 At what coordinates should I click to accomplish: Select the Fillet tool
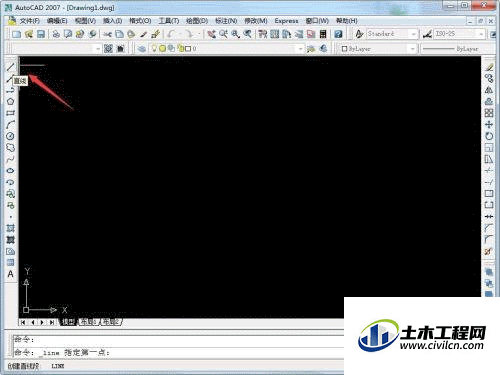tap(489, 240)
